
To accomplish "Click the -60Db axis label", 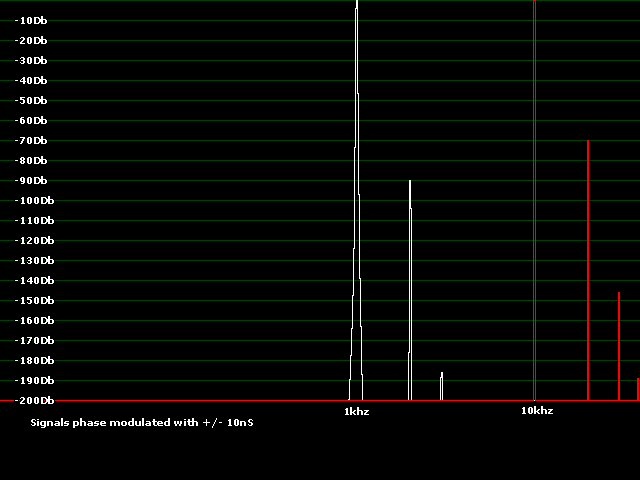I will click(31, 120).
